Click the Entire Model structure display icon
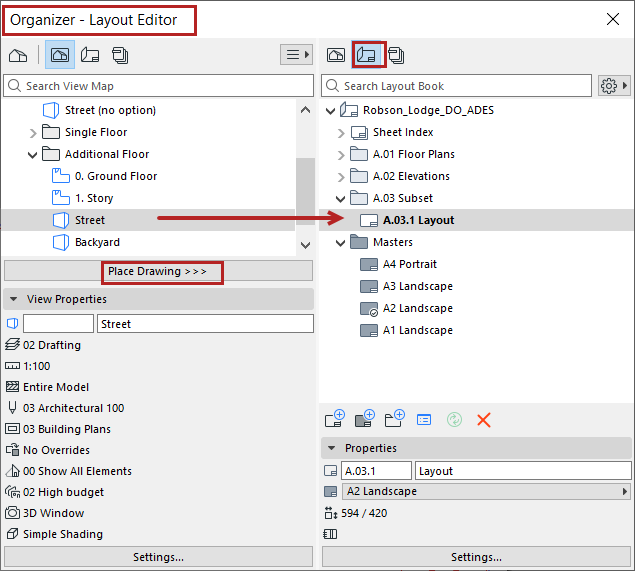The width and height of the screenshot is (635, 571). coord(12,387)
